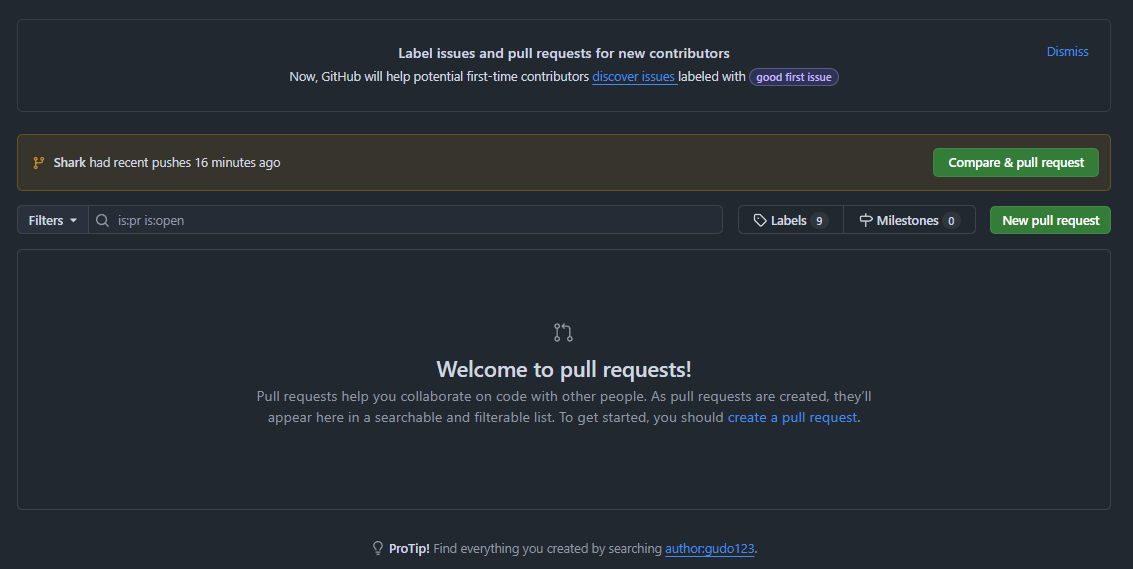Viewport: 1133px width, 569px height.
Task: Open the Filters dropdown
Action: [x=53, y=220]
